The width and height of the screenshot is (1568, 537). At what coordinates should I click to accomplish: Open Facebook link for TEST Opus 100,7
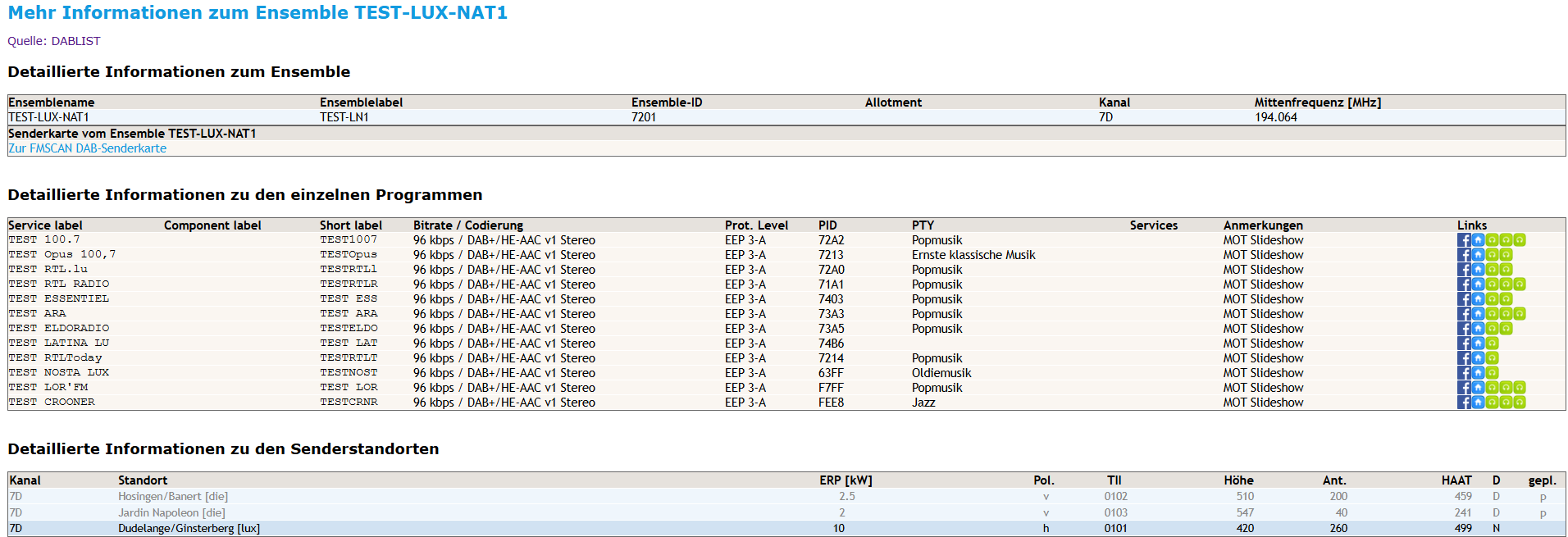1464,255
